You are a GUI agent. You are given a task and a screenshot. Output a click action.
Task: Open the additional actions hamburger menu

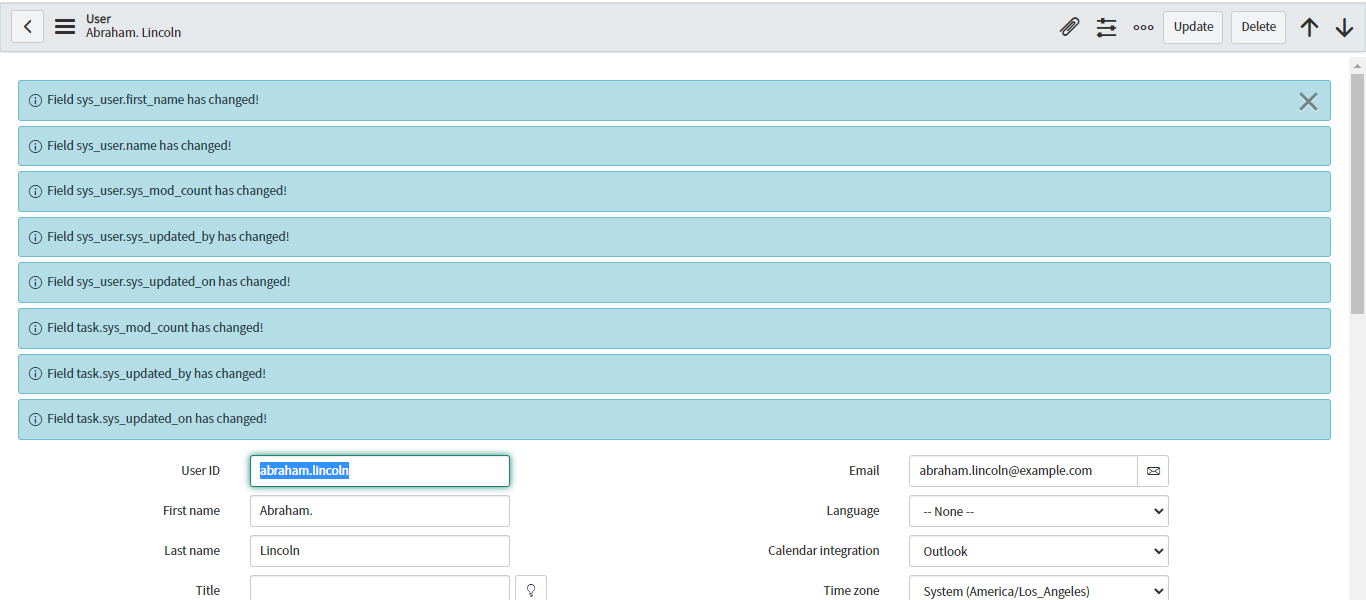click(x=64, y=26)
